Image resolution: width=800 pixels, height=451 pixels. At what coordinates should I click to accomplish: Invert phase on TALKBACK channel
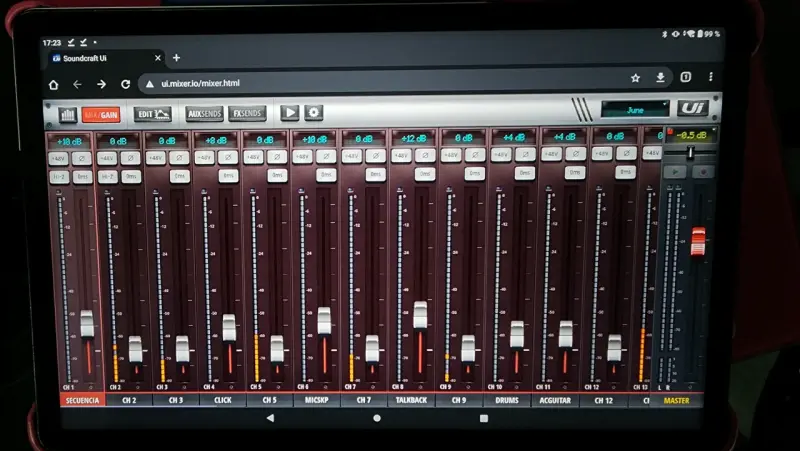click(x=425, y=156)
